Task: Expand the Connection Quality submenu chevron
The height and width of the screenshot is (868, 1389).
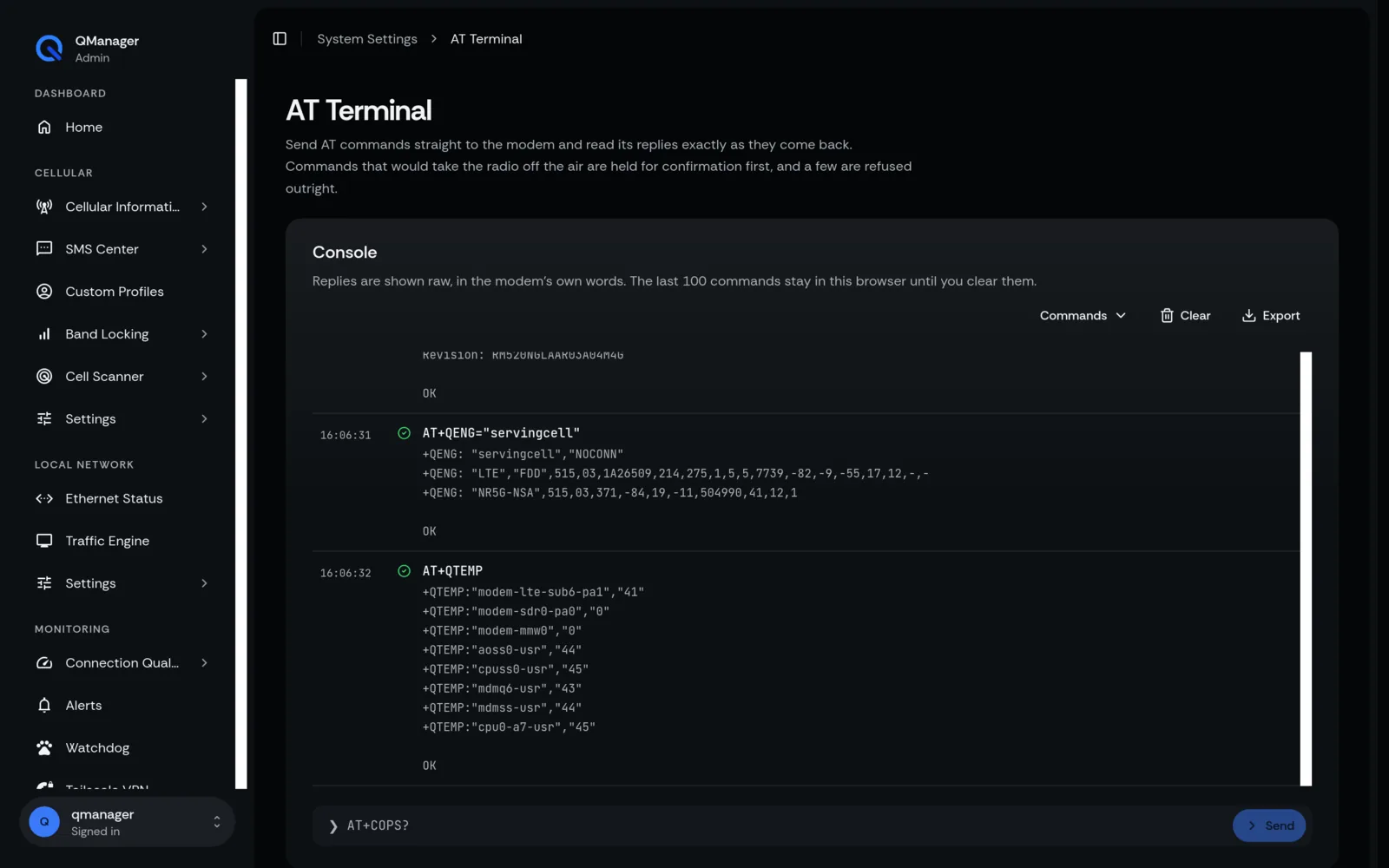Action: (x=205, y=663)
